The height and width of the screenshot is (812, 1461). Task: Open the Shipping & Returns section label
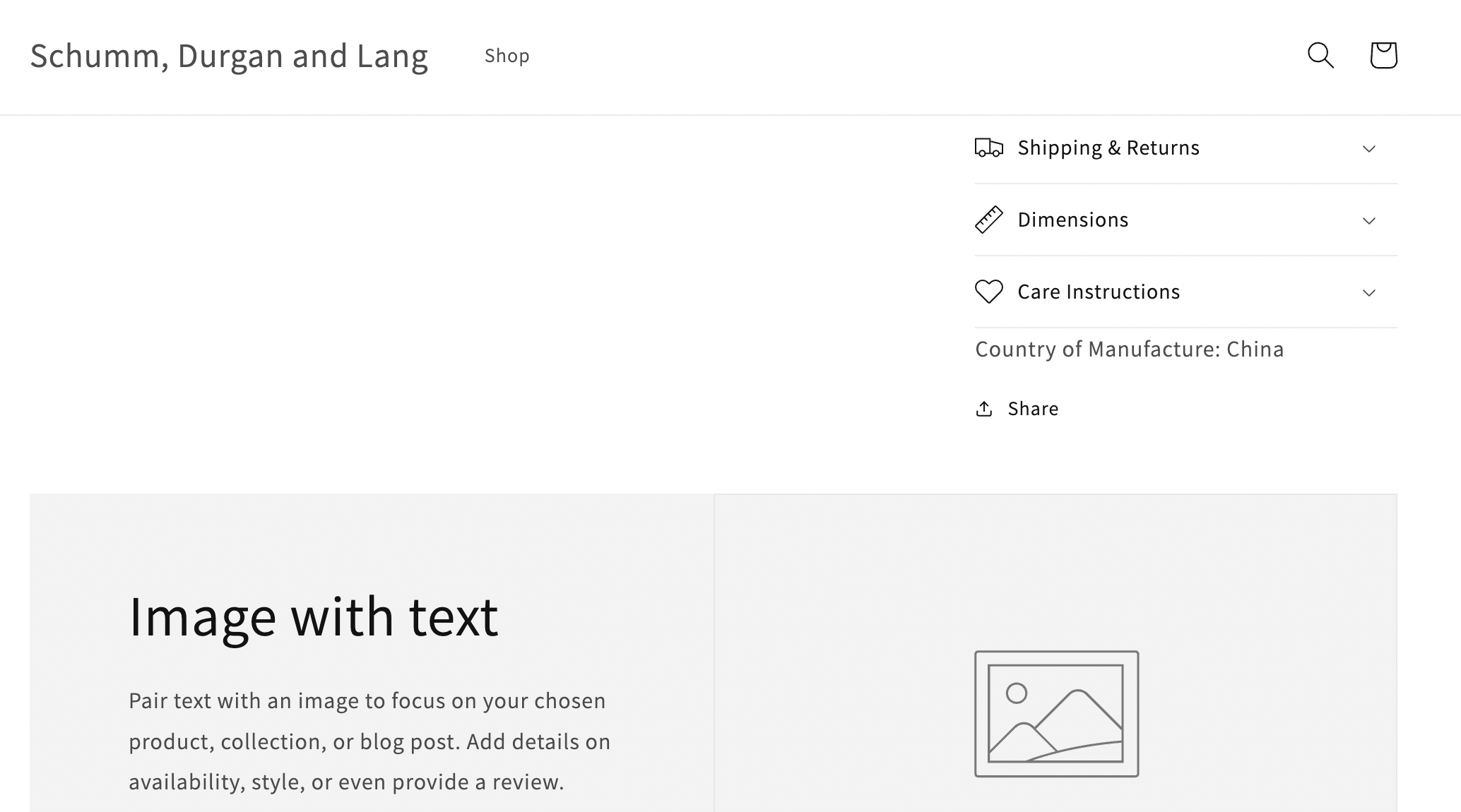coord(1108,148)
